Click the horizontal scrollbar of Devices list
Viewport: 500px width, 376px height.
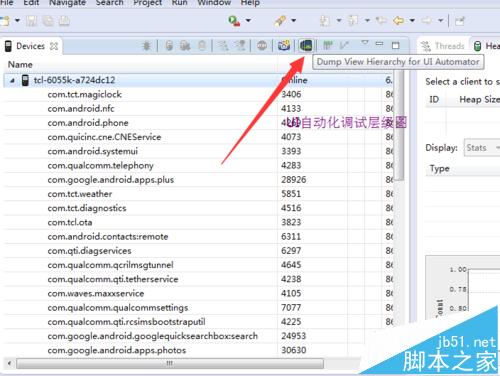point(170,363)
